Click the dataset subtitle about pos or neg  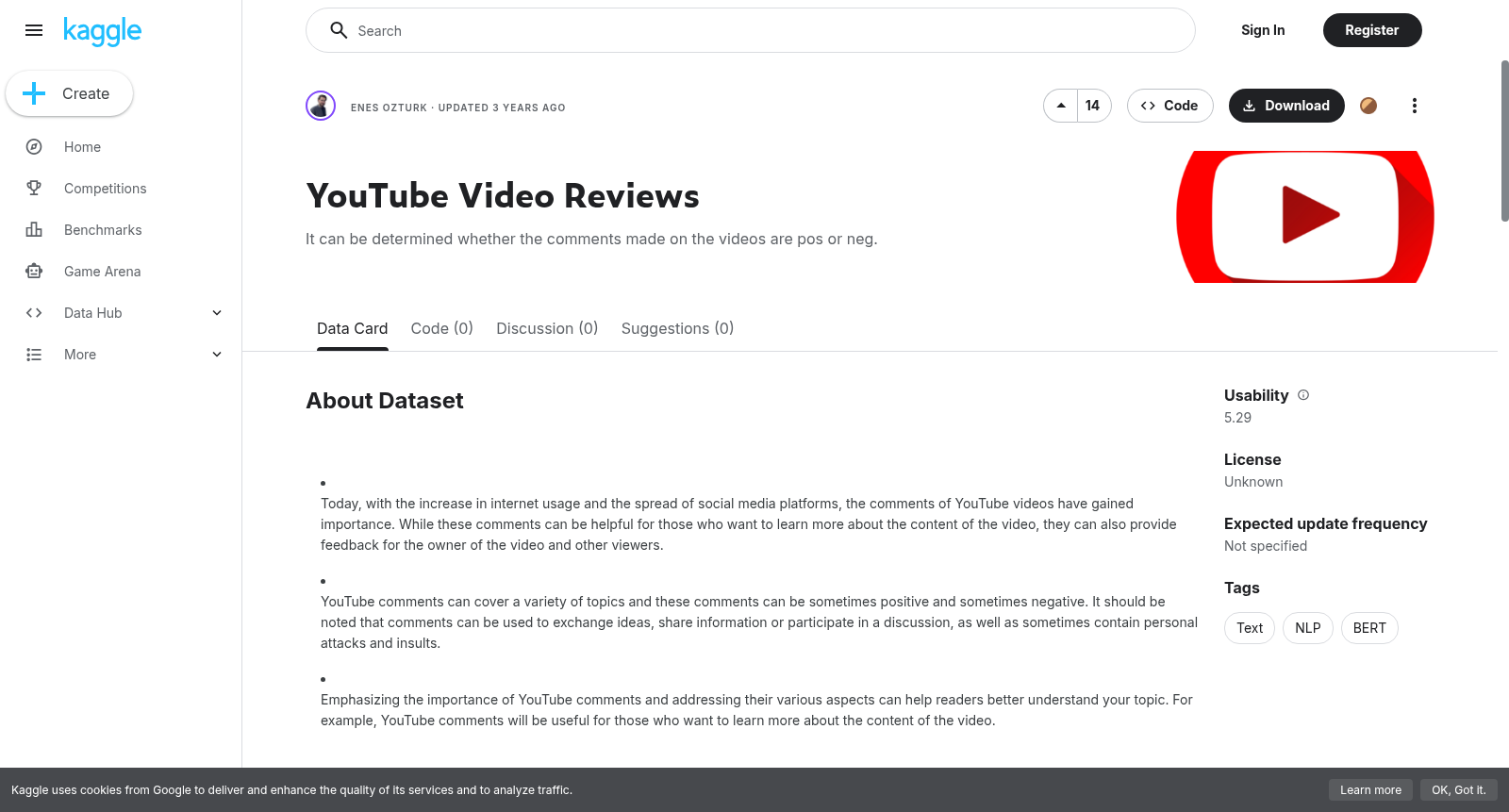[591, 240]
